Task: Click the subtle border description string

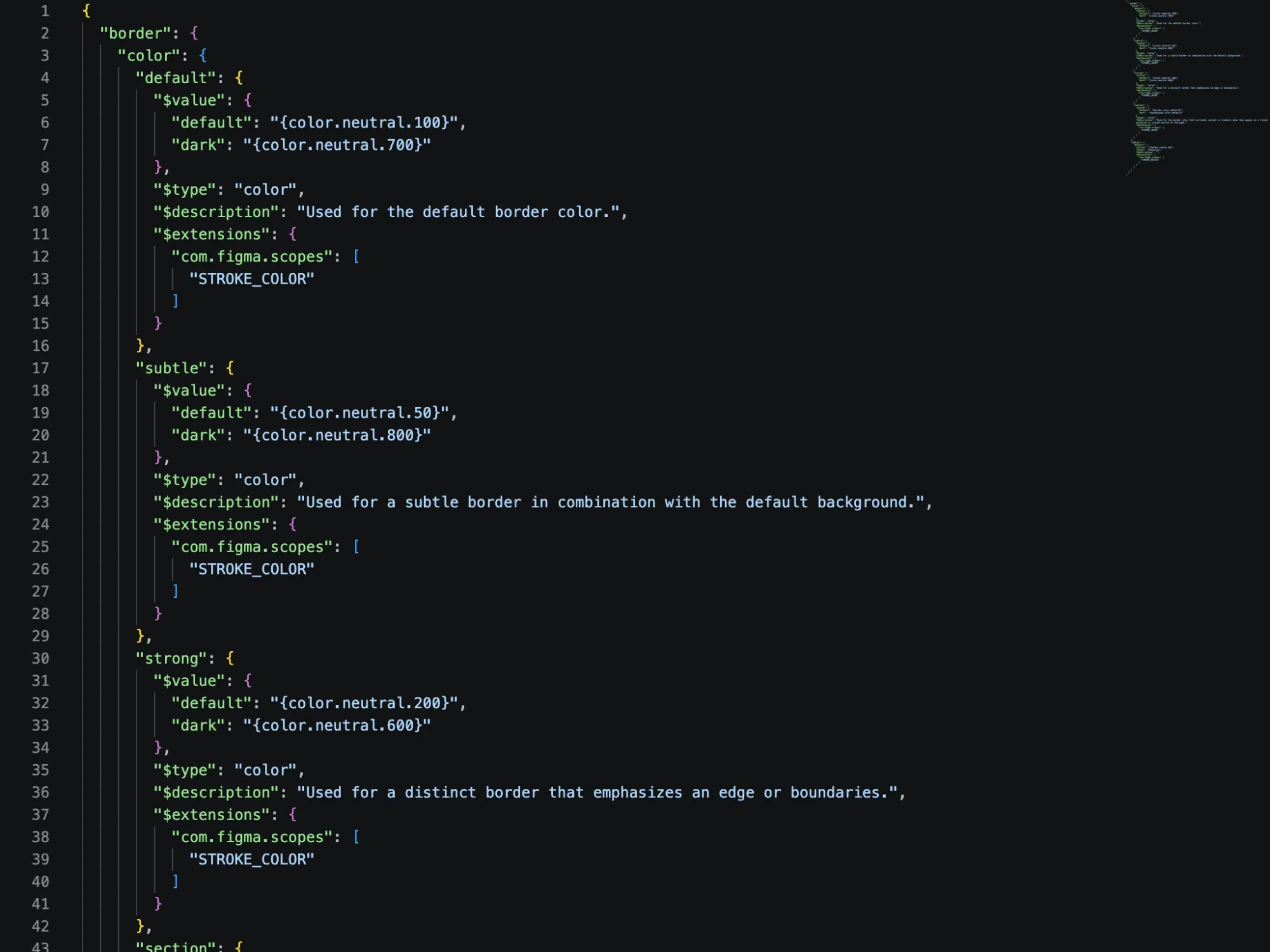Action: (x=611, y=502)
